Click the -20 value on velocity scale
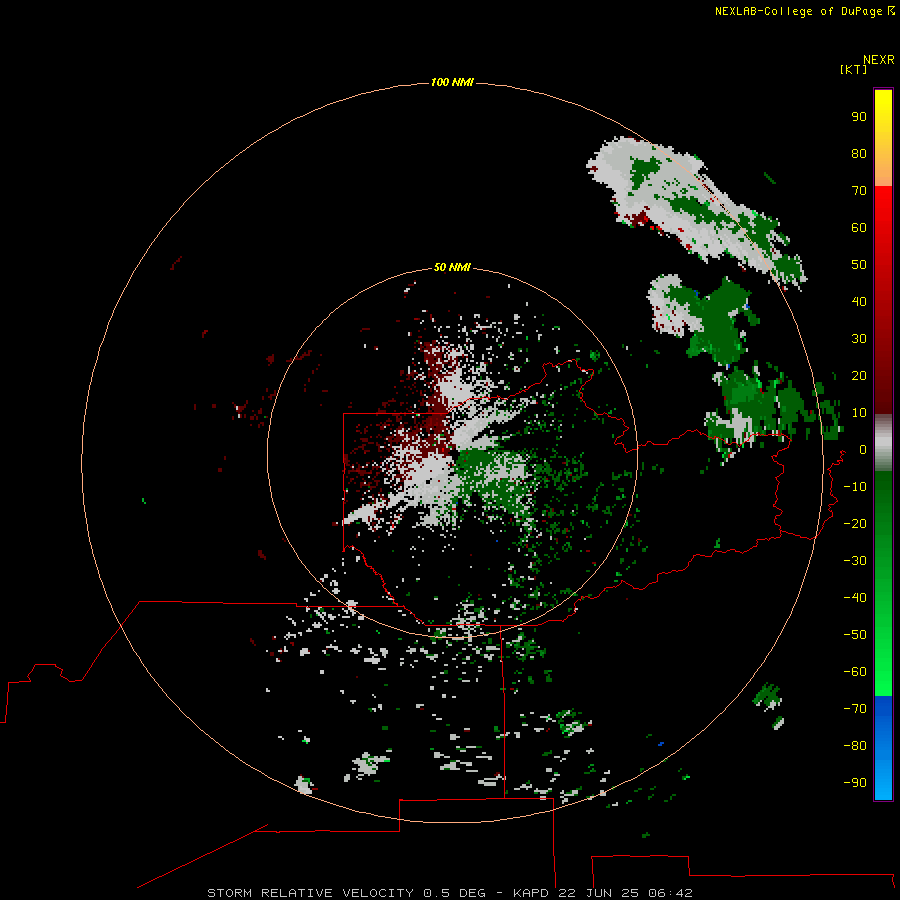 [x=855, y=523]
